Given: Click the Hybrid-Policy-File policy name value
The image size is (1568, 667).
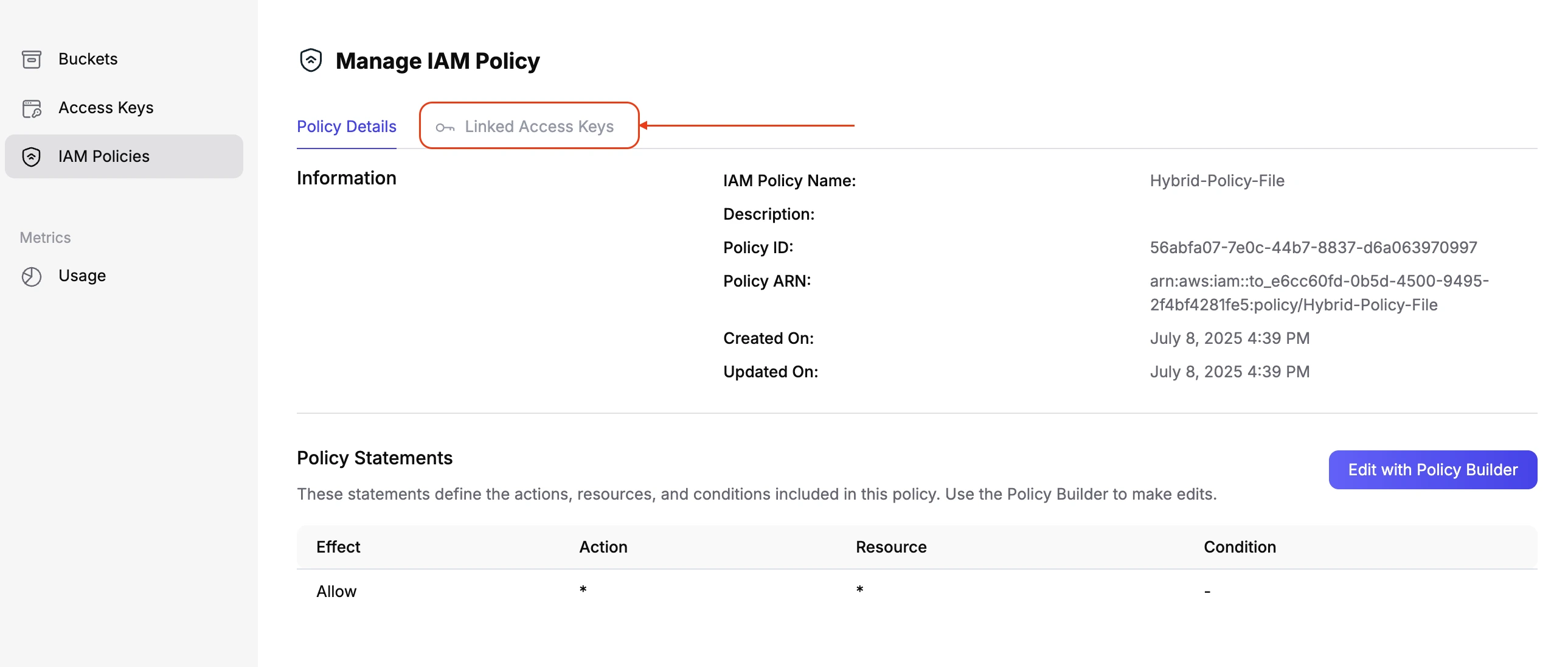Looking at the screenshot, I should [1217, 180].
